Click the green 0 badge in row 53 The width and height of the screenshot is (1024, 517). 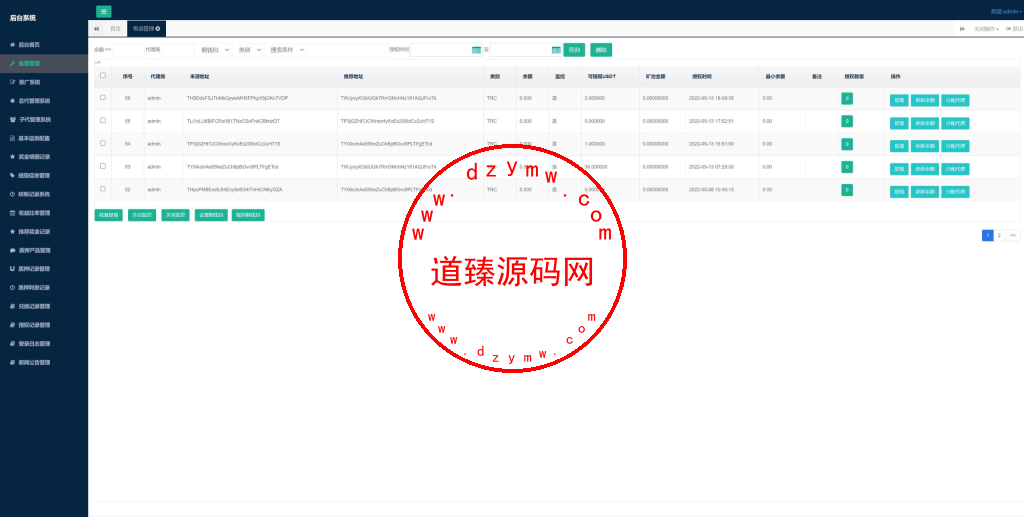point(846,167)
